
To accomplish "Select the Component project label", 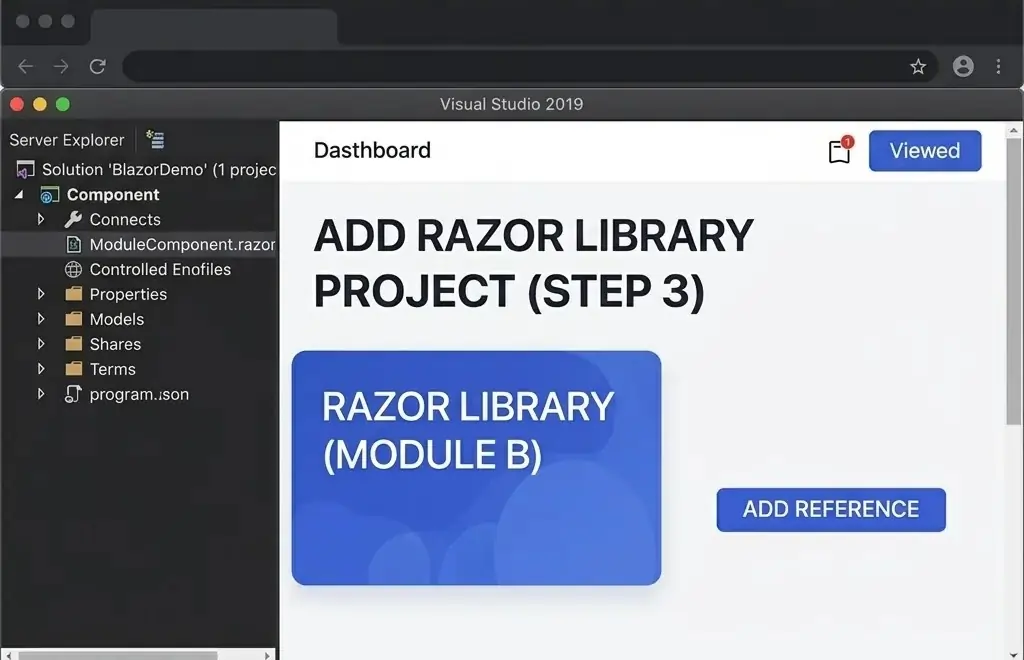I will [x=113, y=195].
